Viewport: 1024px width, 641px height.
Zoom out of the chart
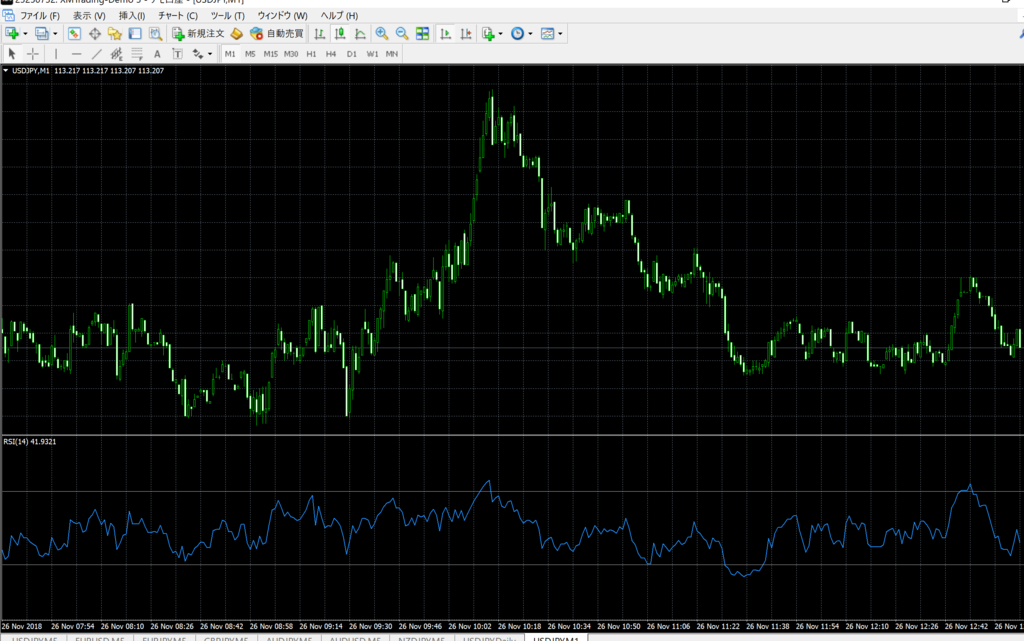pos(402,33)
